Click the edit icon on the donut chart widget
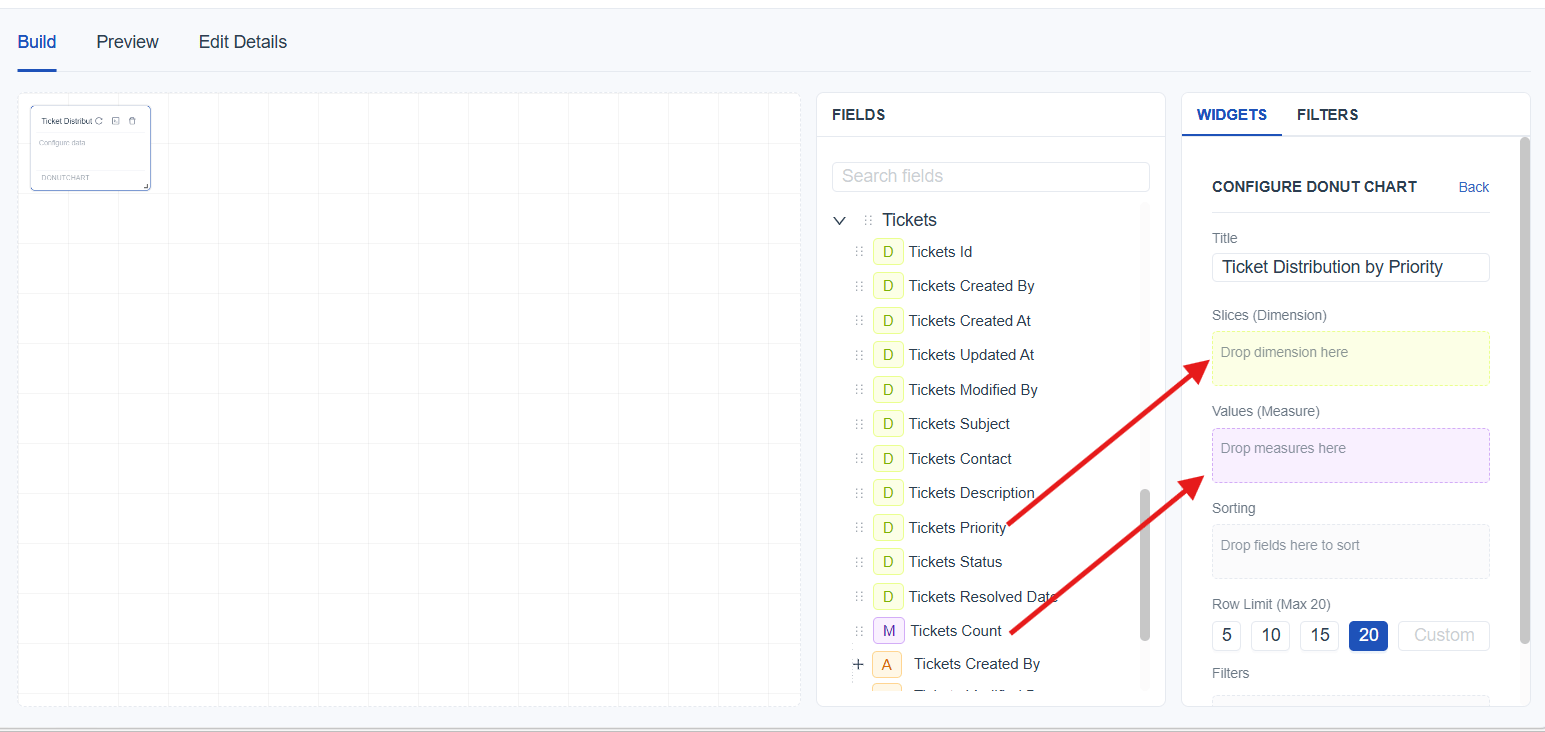1545x732 pixels. (116, 121)
